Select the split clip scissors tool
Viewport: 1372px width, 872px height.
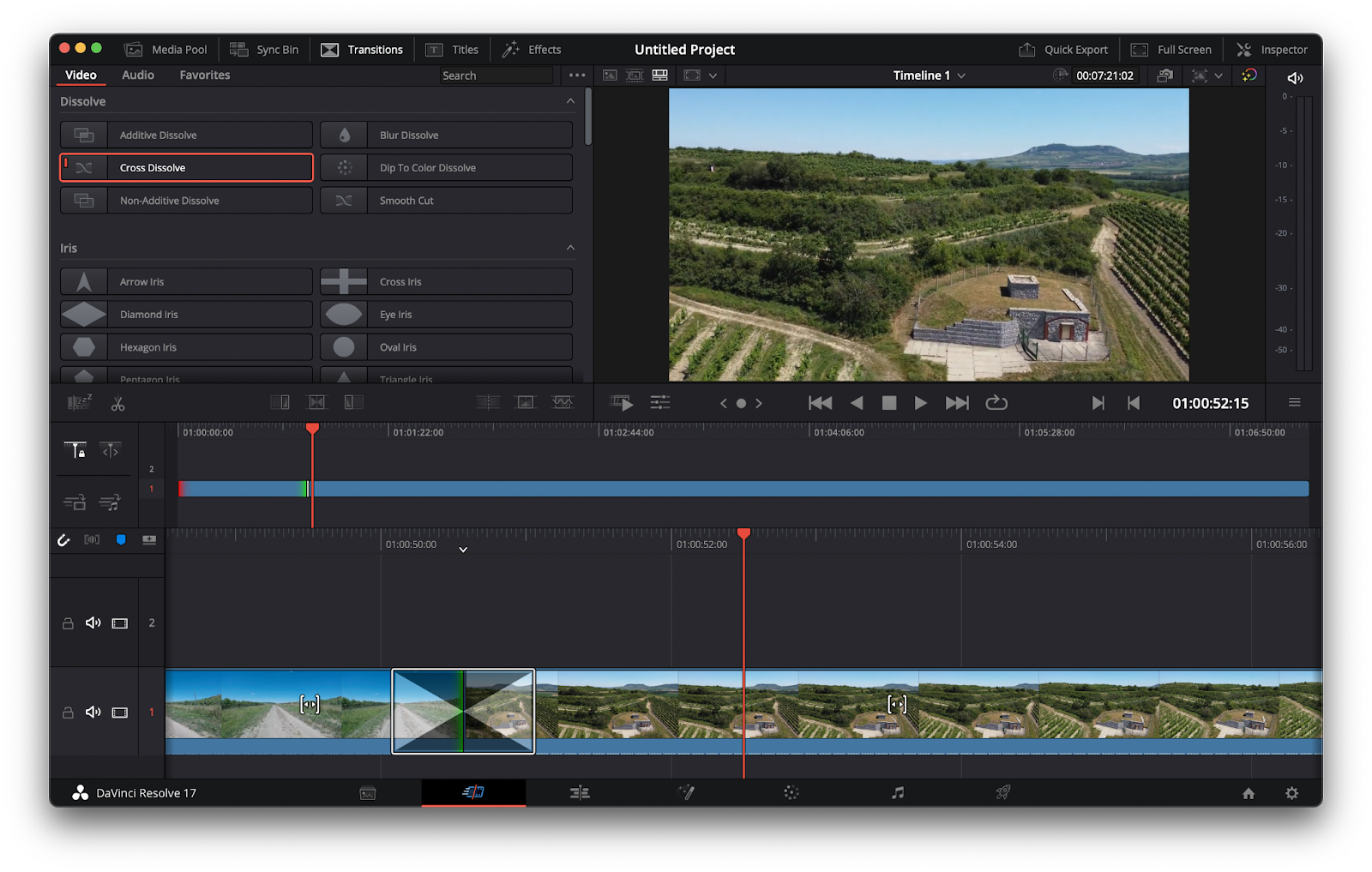117,403
